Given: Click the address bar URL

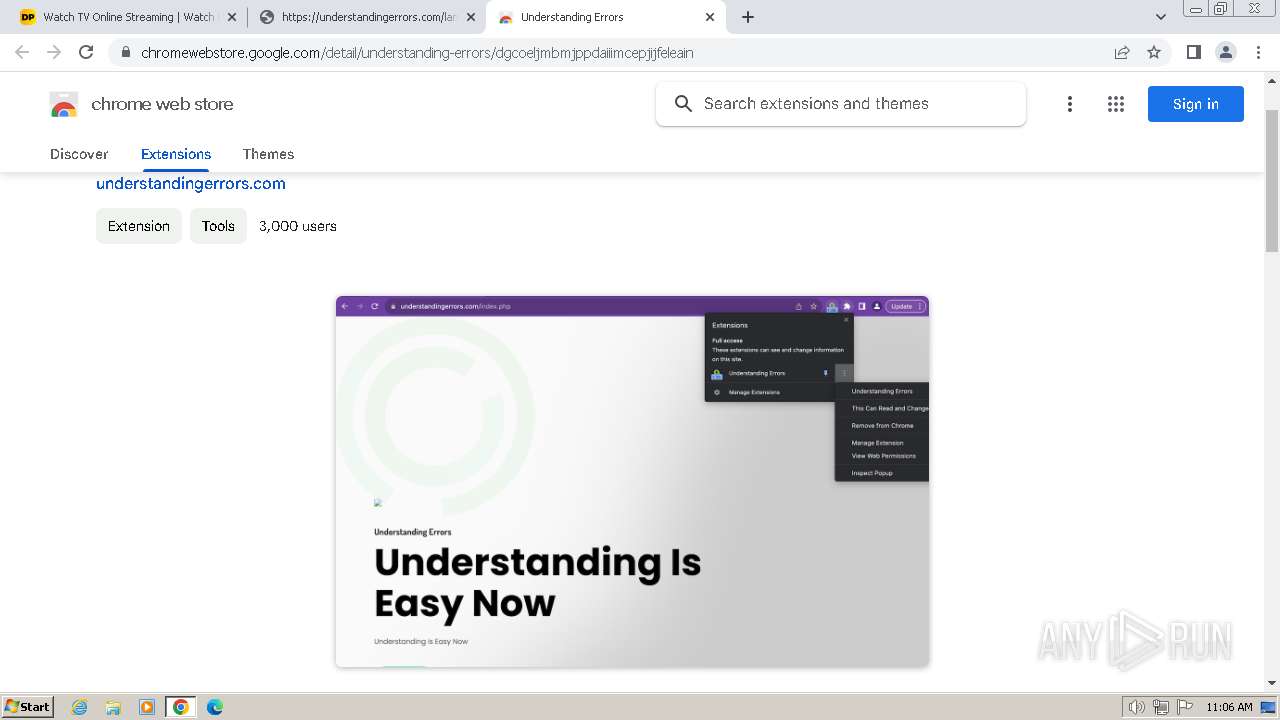Looking at the screenshot, I should tap(417, 52).
